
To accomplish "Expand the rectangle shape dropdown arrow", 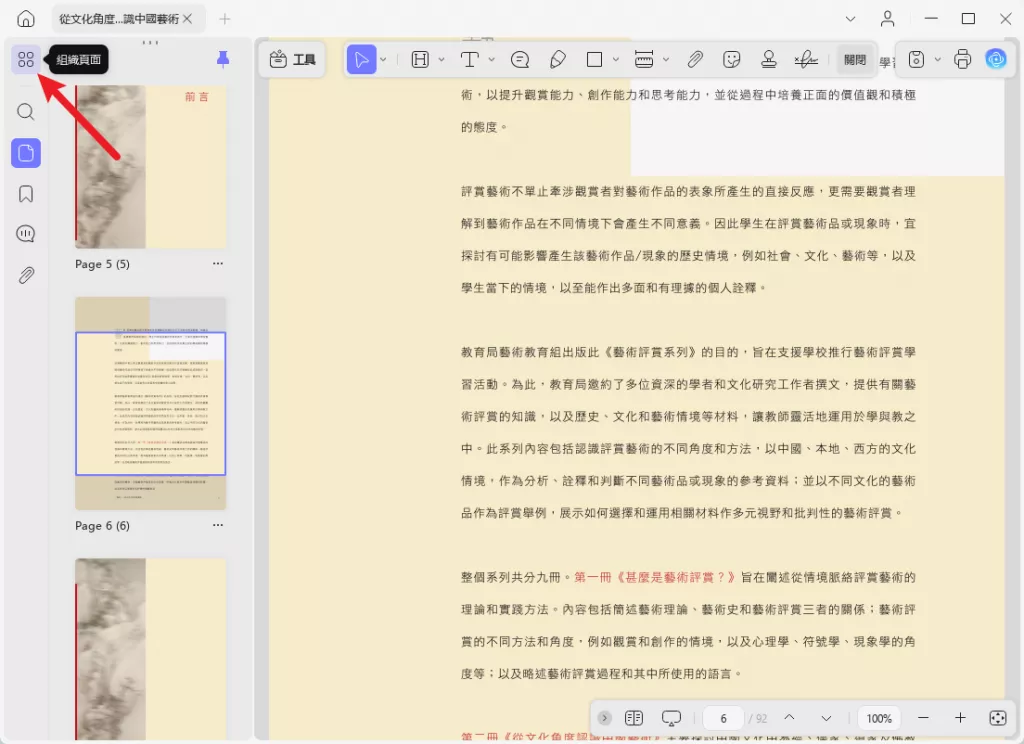I will tap(616, 60).
